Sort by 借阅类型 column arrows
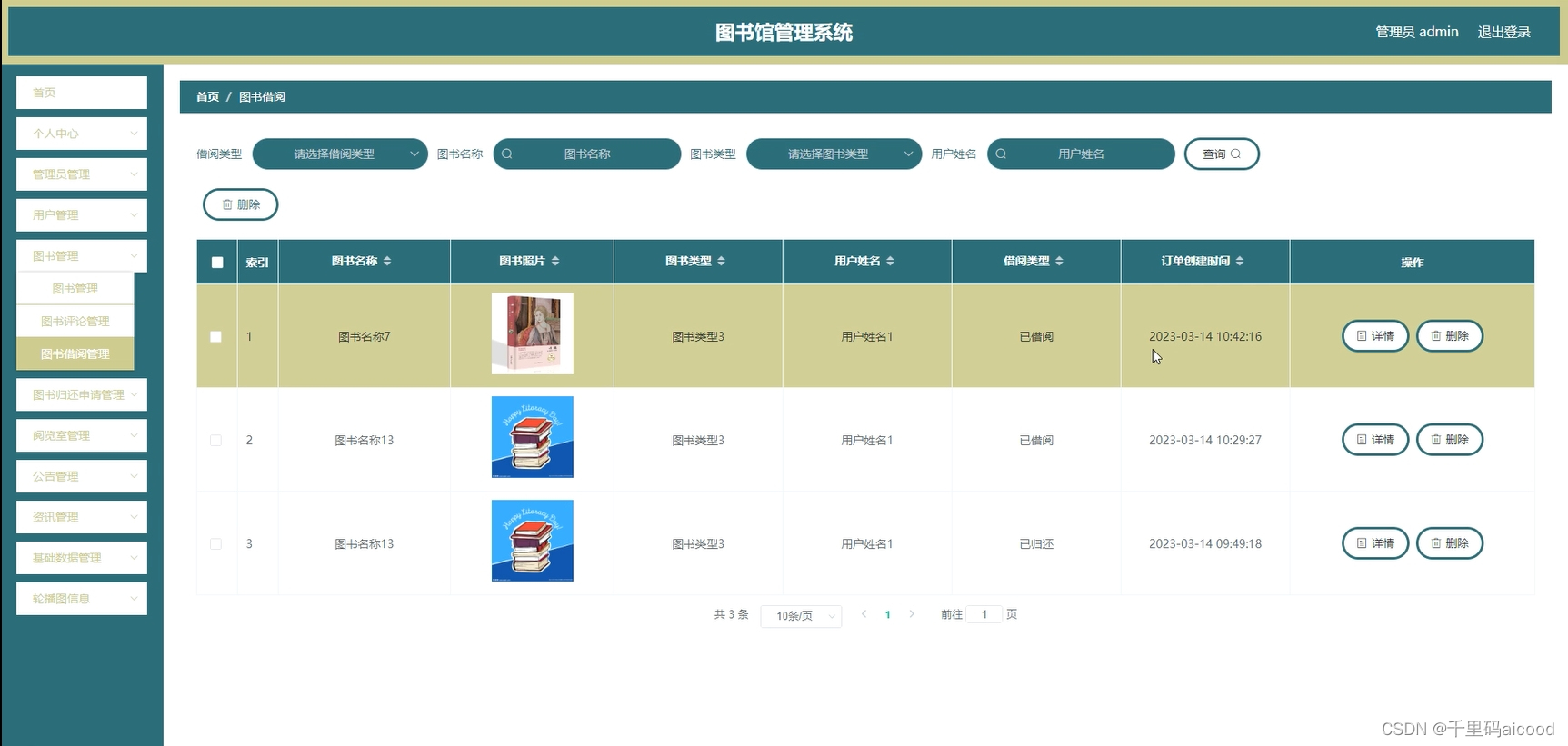Image resolution: width=1568 pixels, height=746 pixels. 1060,262
